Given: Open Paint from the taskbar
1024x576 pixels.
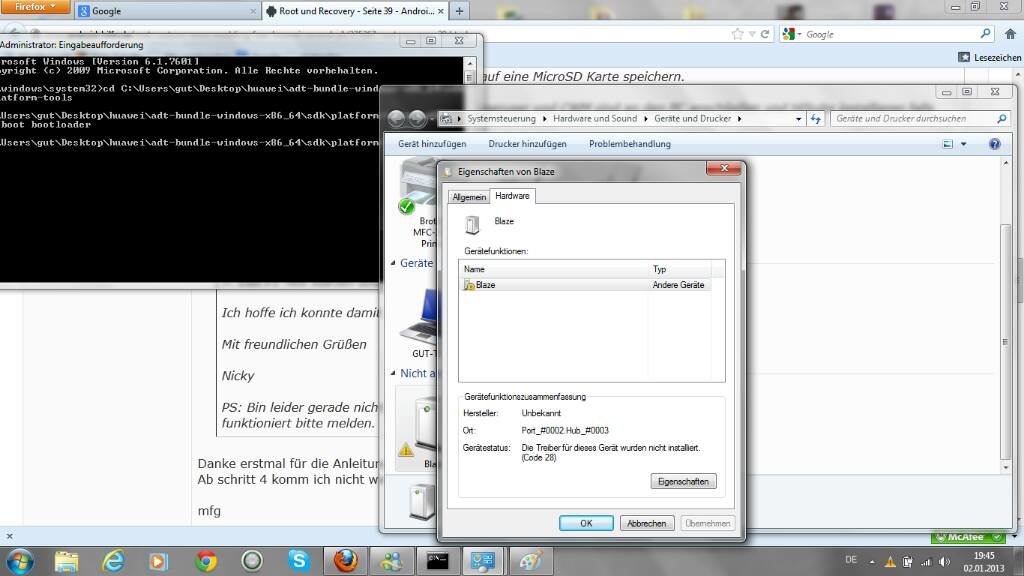Looking at the screenshot, I should pyautogui.click(x=530, y=561).
